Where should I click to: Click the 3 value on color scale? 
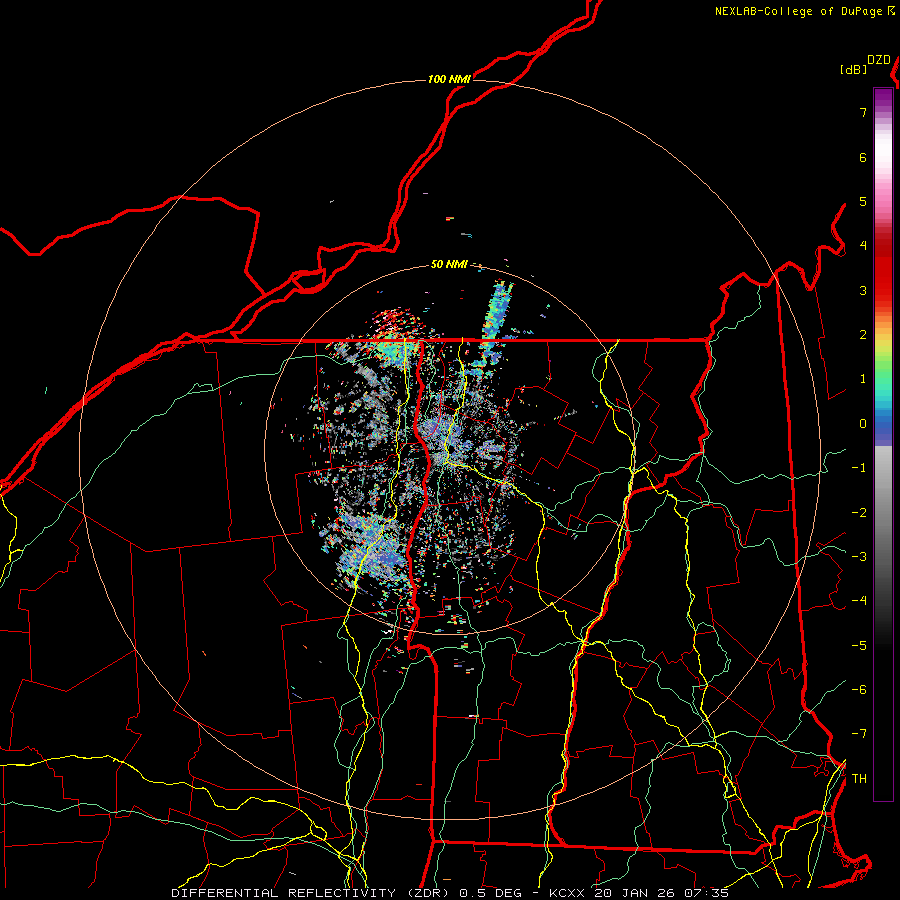863,290
